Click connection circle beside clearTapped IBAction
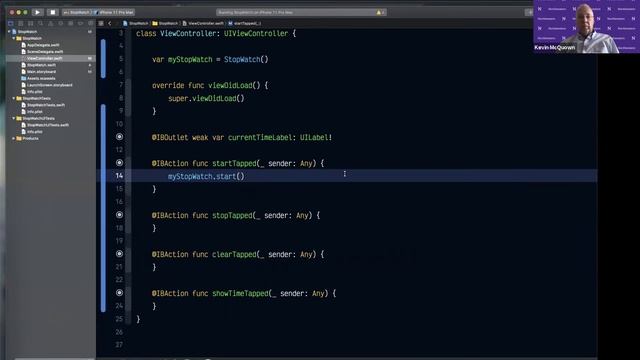The height and width of the screenshot is (360, 640). pyautogui.click(x=119, y=254)
